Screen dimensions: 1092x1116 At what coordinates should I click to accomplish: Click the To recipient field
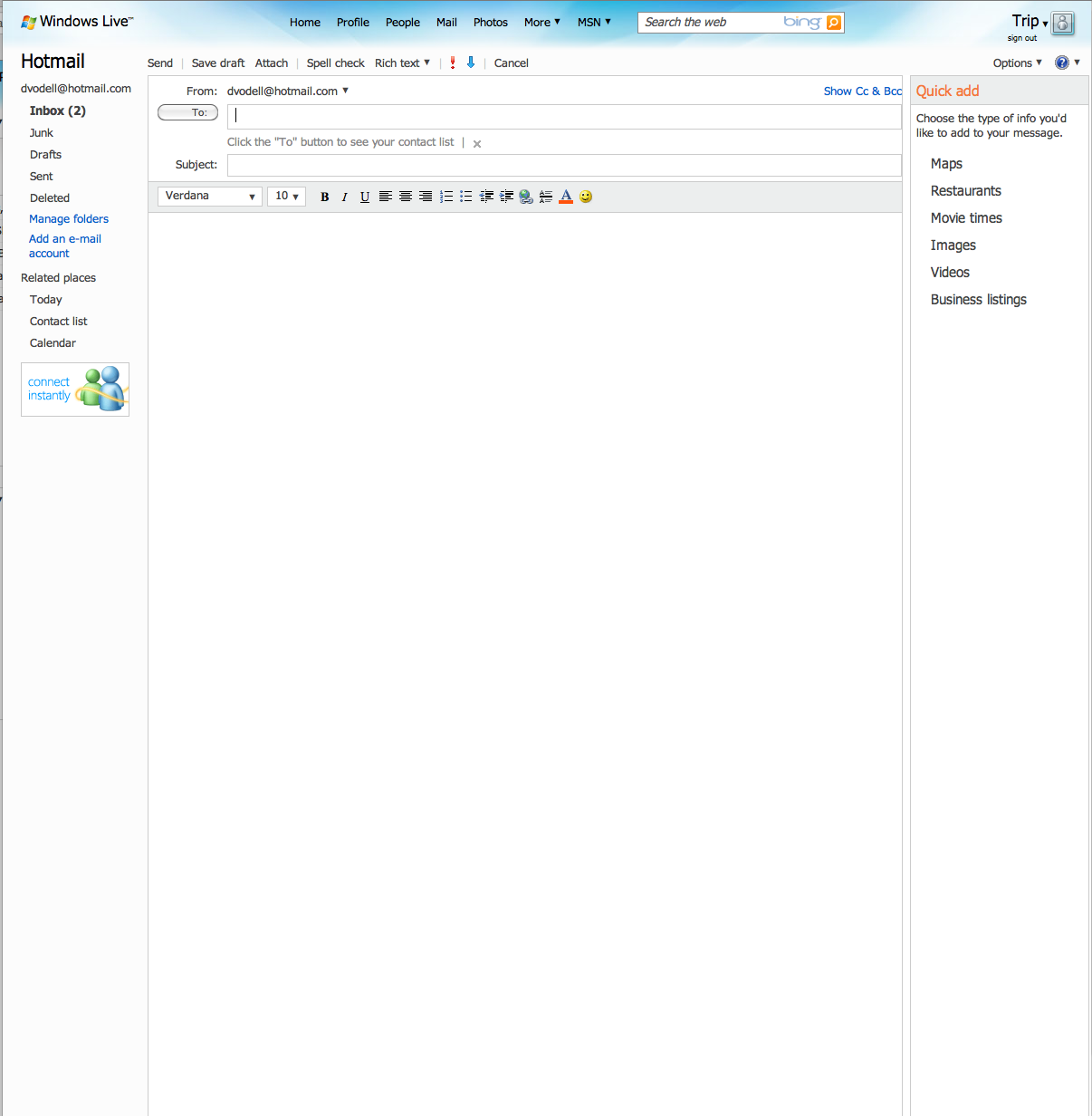pos(564,116)
